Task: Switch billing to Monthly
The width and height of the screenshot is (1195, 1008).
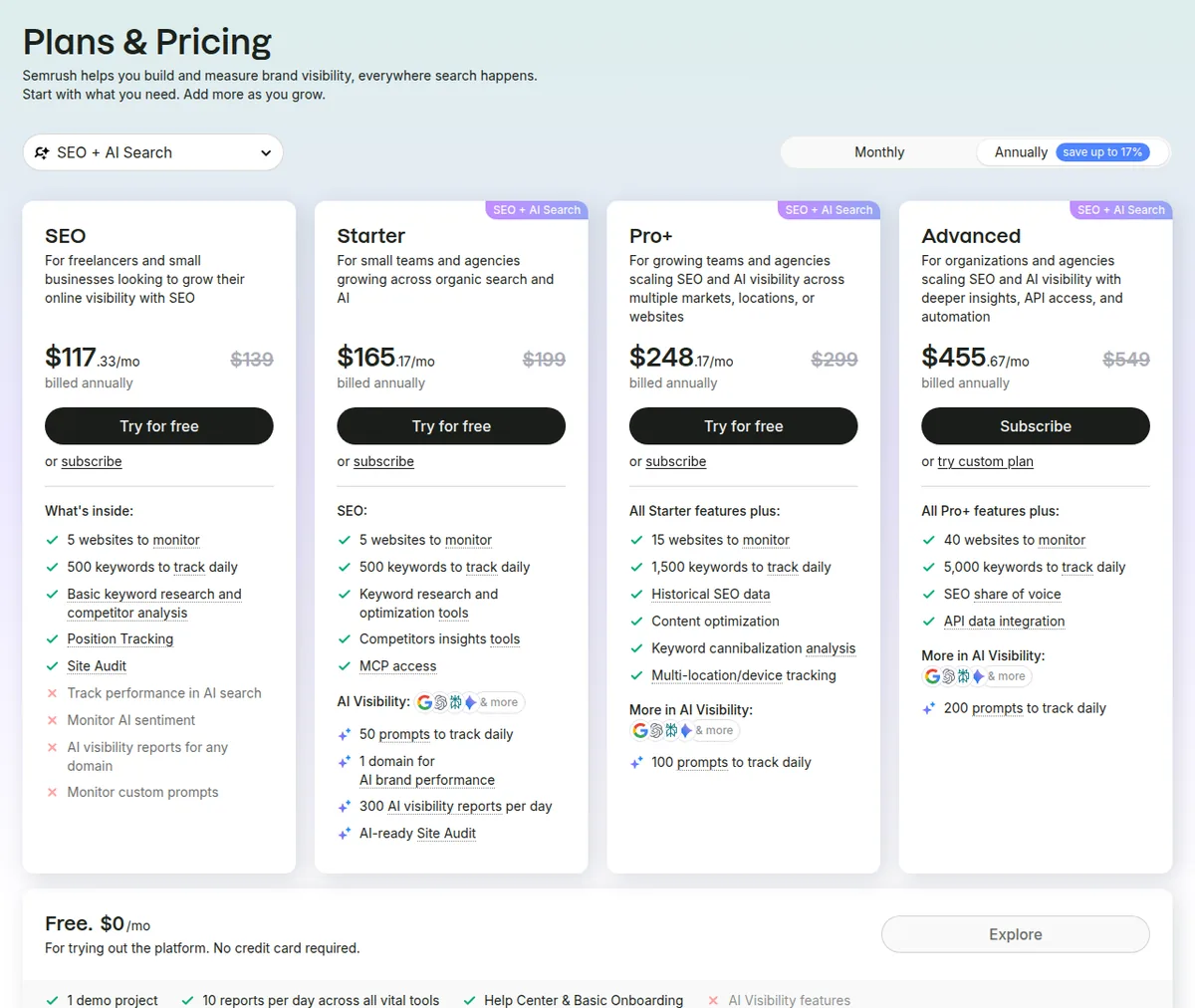Action: coord(879,152)
